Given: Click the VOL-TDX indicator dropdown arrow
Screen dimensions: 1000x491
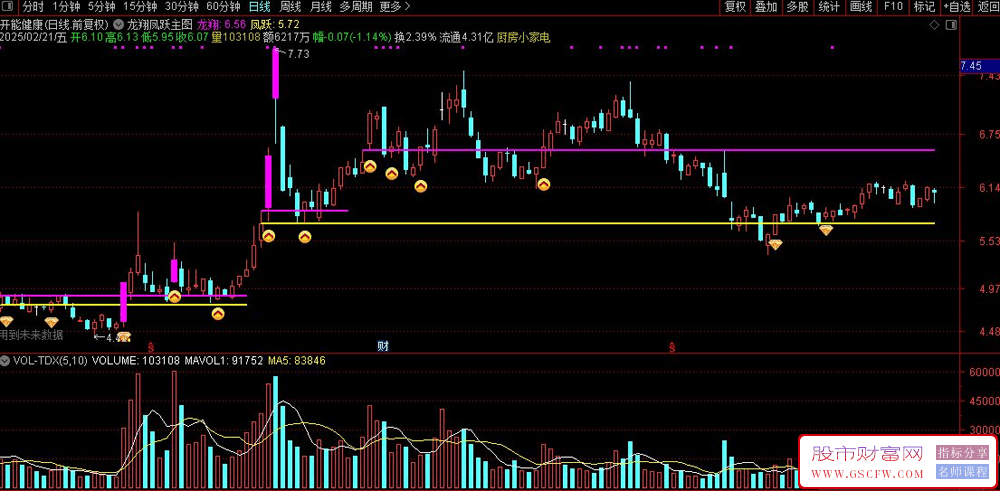Looking at the screenshot, I should point(4,360).
